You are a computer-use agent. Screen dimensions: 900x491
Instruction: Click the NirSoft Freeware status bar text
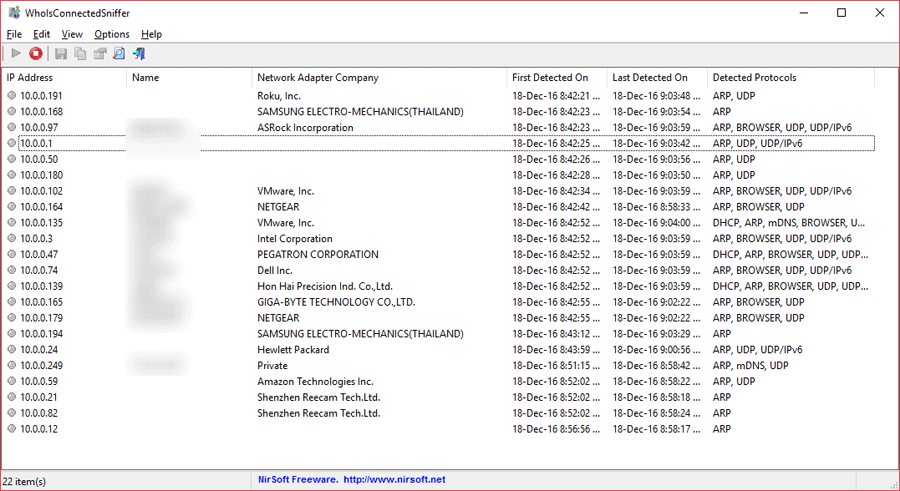click(x=297, y=480)
